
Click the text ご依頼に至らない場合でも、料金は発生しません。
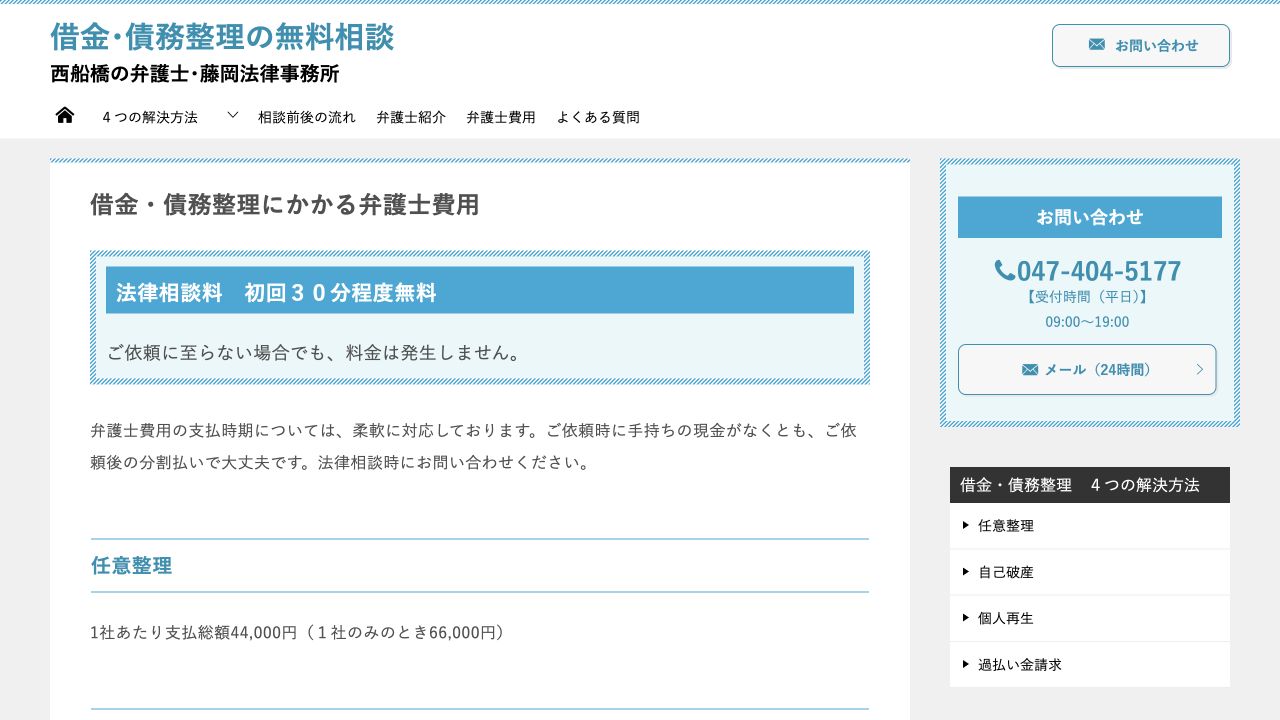point(314,353)
